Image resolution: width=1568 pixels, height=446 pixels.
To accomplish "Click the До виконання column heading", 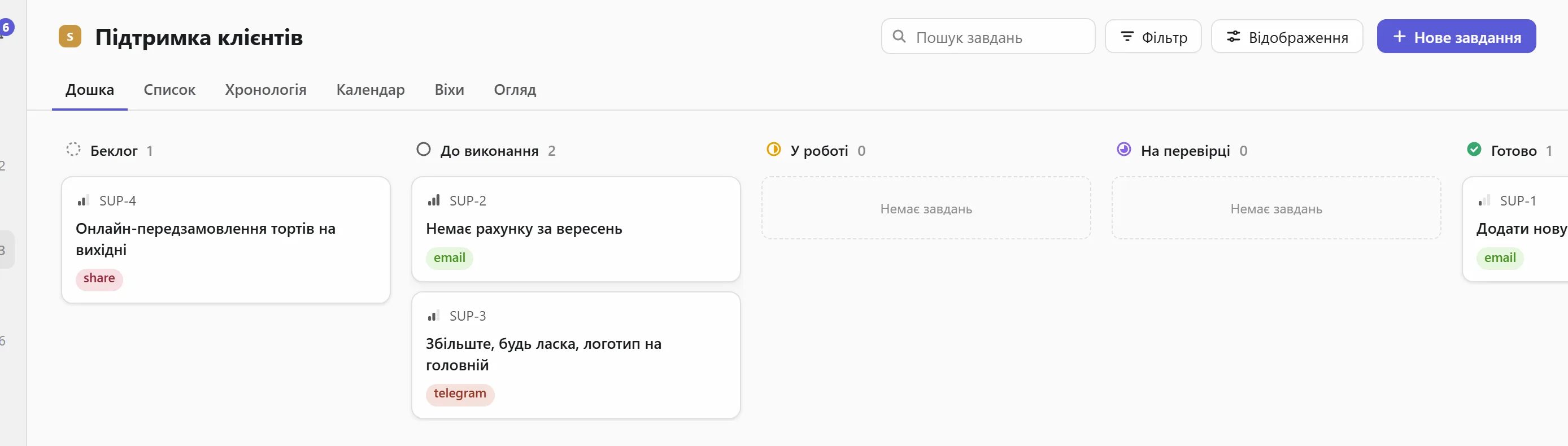I will pos(489,150).
